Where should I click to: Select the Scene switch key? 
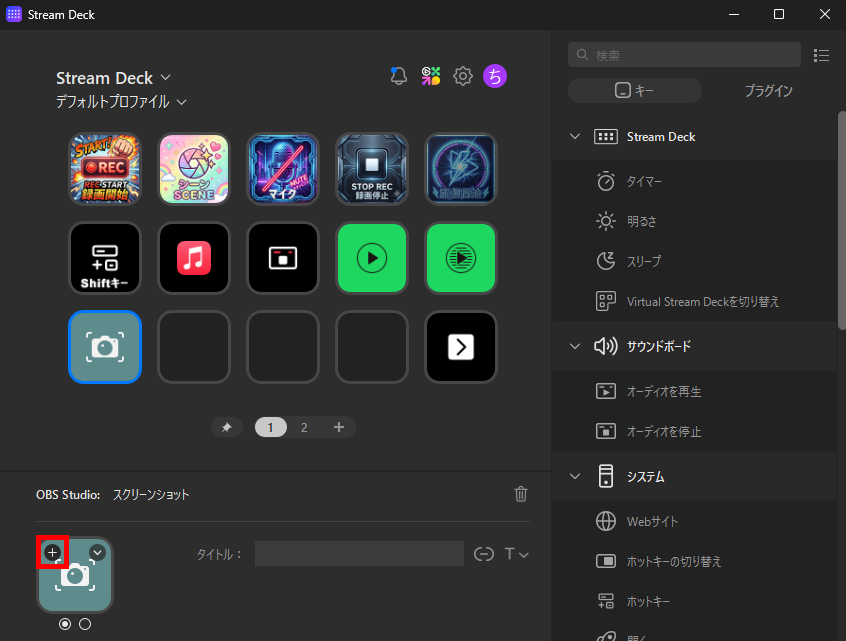point(194,169)
